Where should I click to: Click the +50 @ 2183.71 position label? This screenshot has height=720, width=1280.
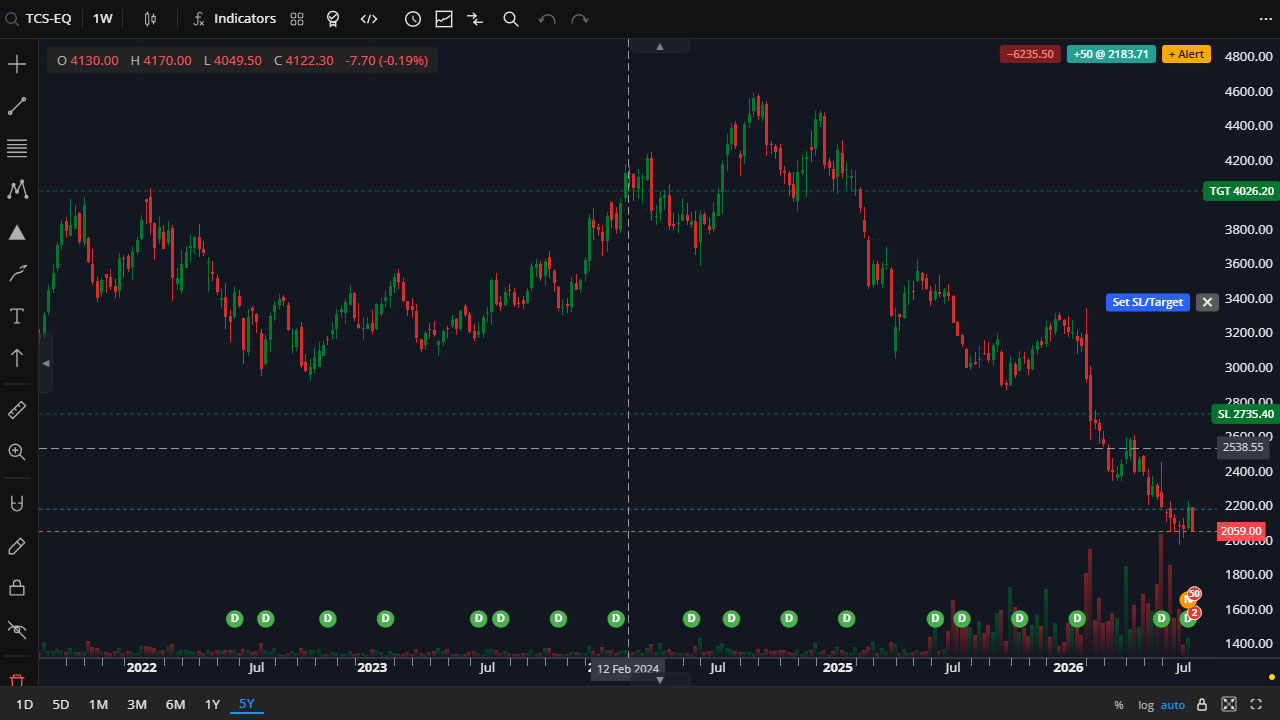pos(1111,54)
